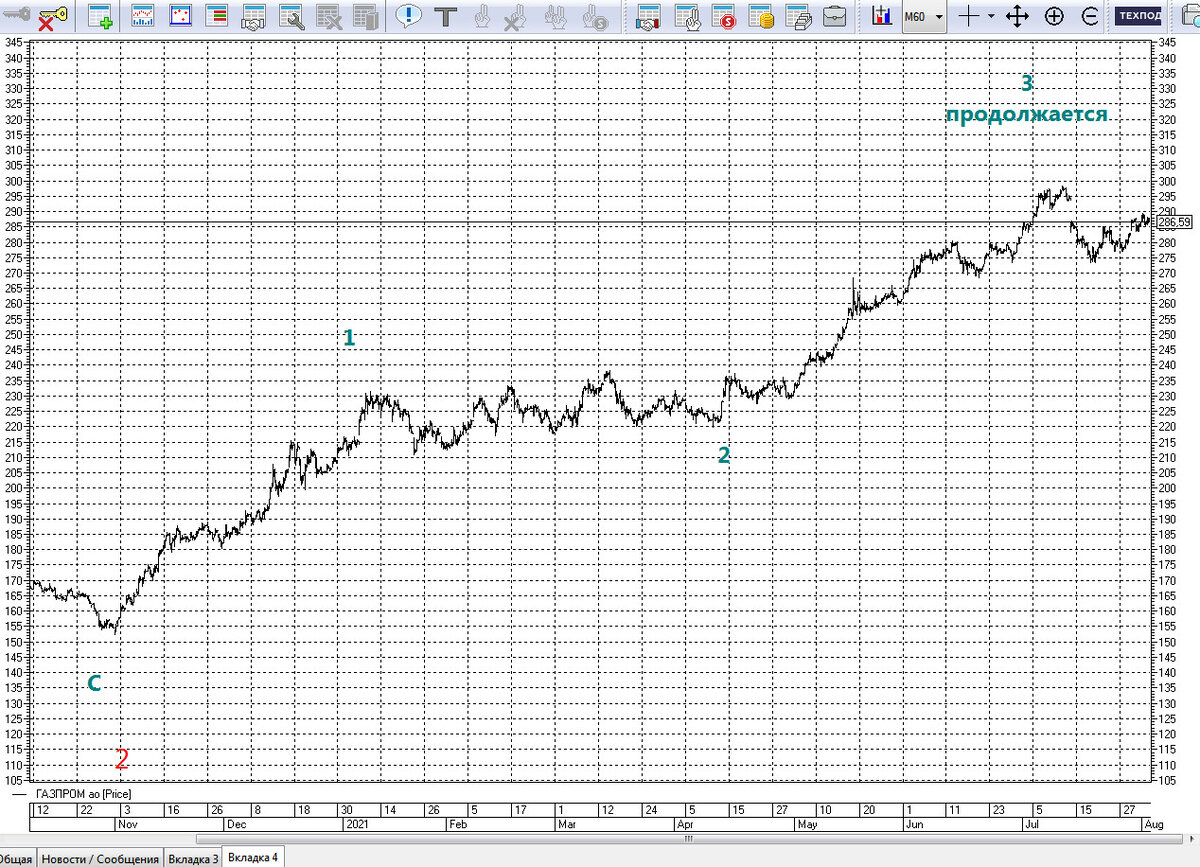Open table settings with the wrench icon

[291, 16]
